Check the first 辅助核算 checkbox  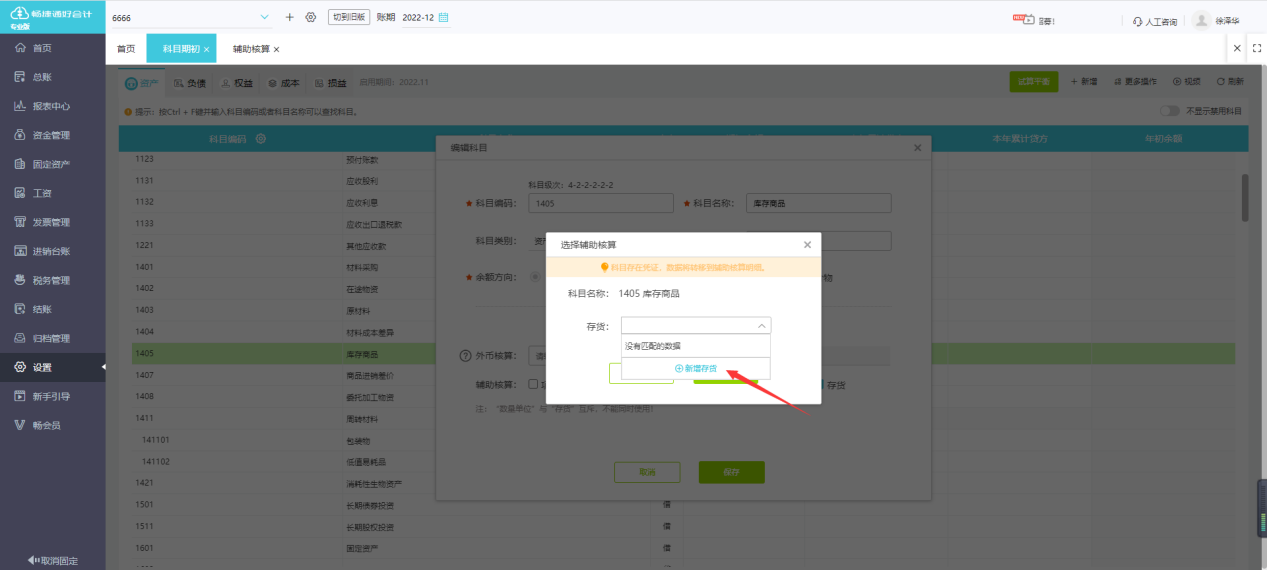pos(533,384)
